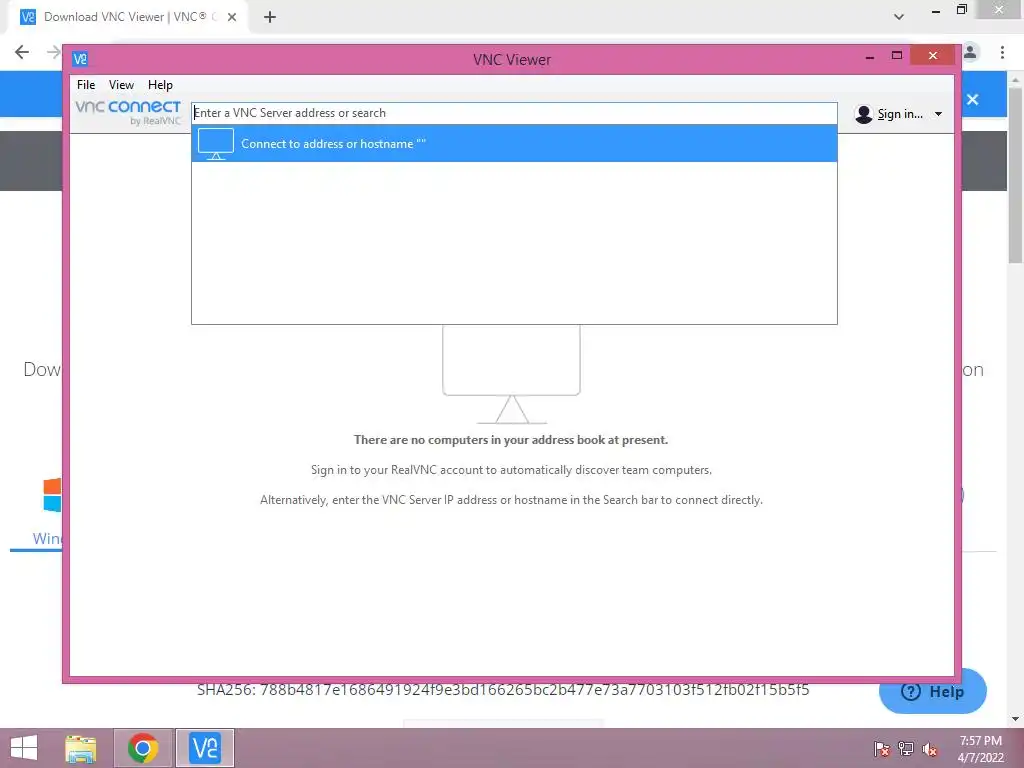1024x768 pixels.
Task: Click the Windows logo icon on download page
Action: pos(52,495)
